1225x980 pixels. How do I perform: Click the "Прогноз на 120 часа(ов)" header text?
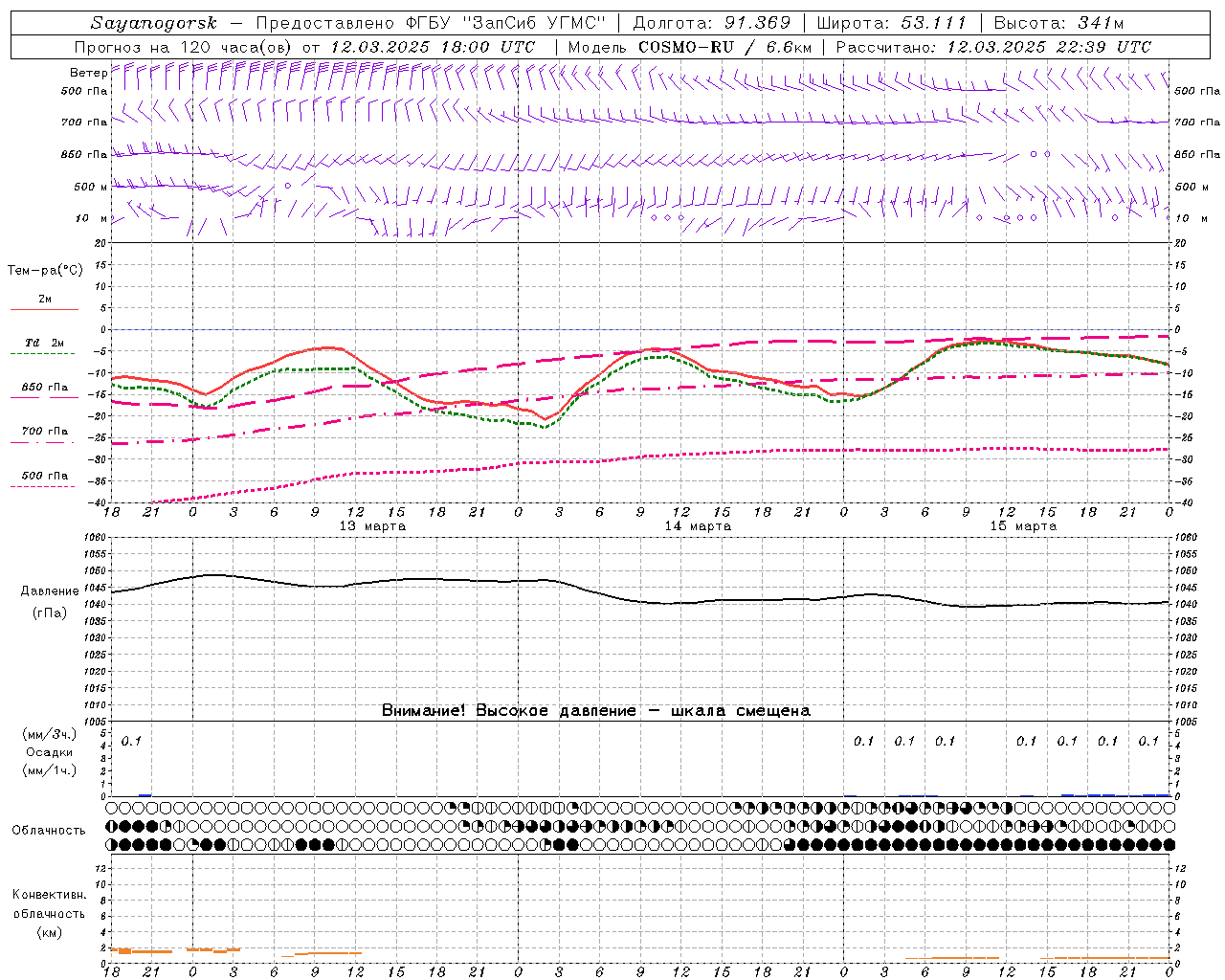(x=184, y=47)
